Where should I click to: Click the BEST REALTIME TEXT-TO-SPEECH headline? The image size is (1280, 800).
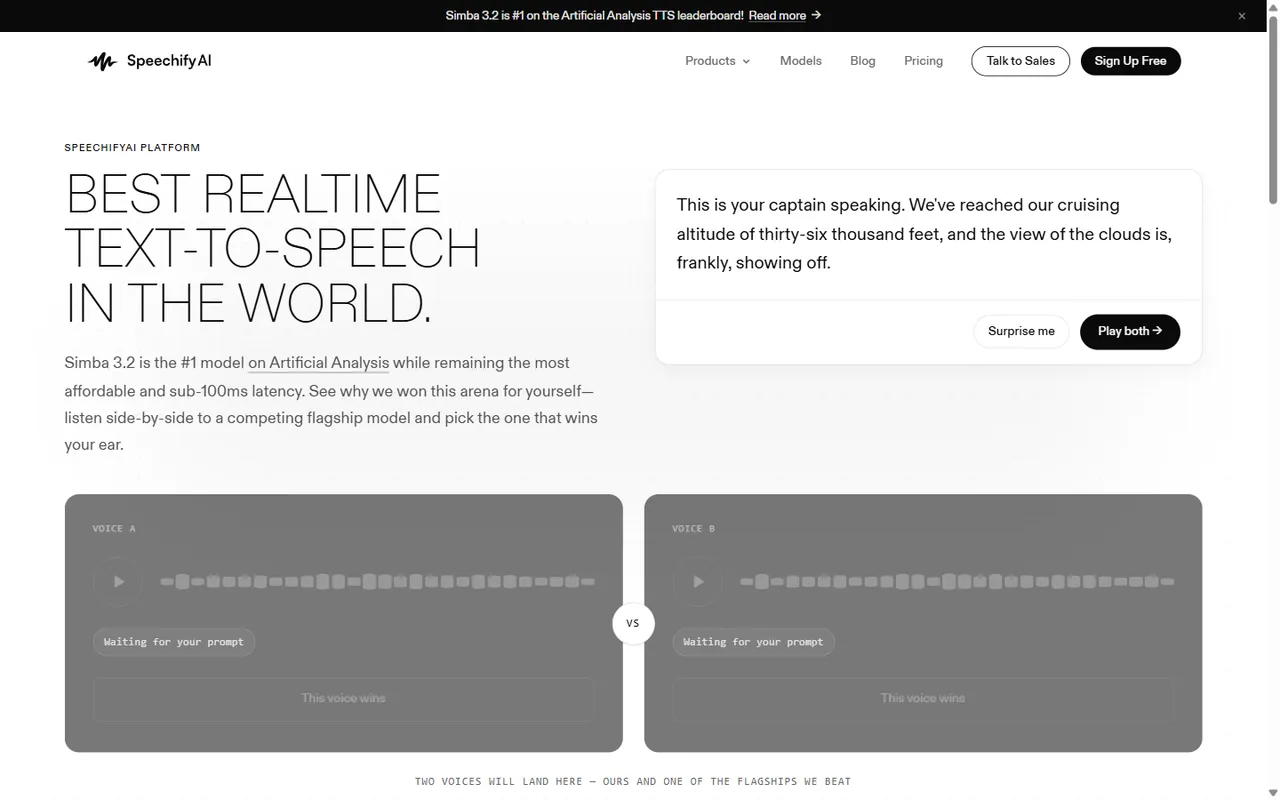[x=273, y=249]
